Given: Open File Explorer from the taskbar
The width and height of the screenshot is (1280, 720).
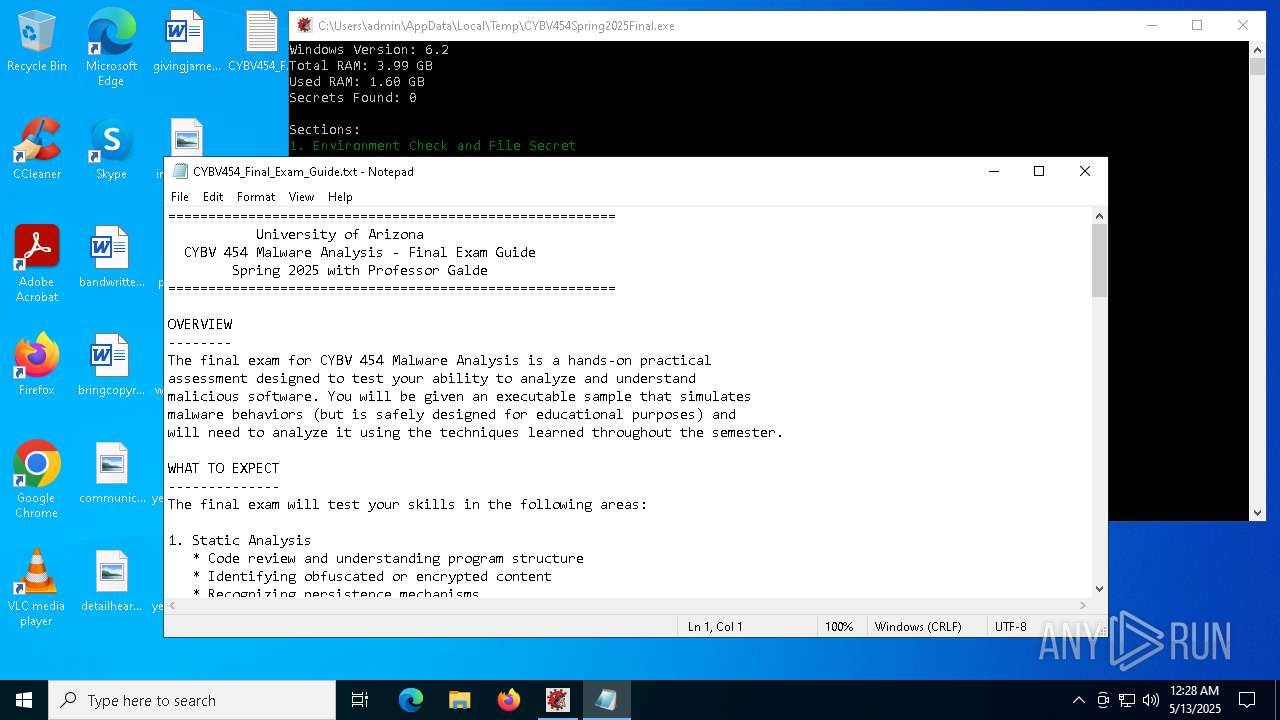Looking at the screenshot, I should [460, 700].
